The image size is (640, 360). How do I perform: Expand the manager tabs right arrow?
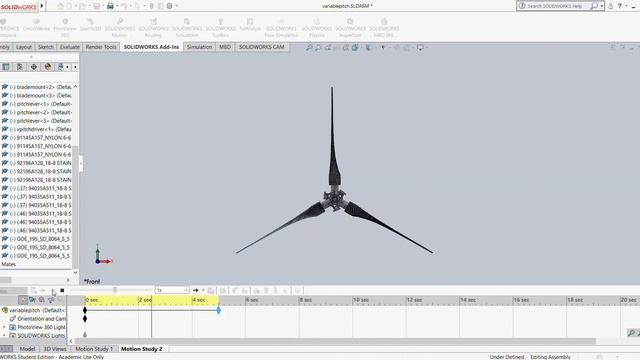[x=75, y=67]
